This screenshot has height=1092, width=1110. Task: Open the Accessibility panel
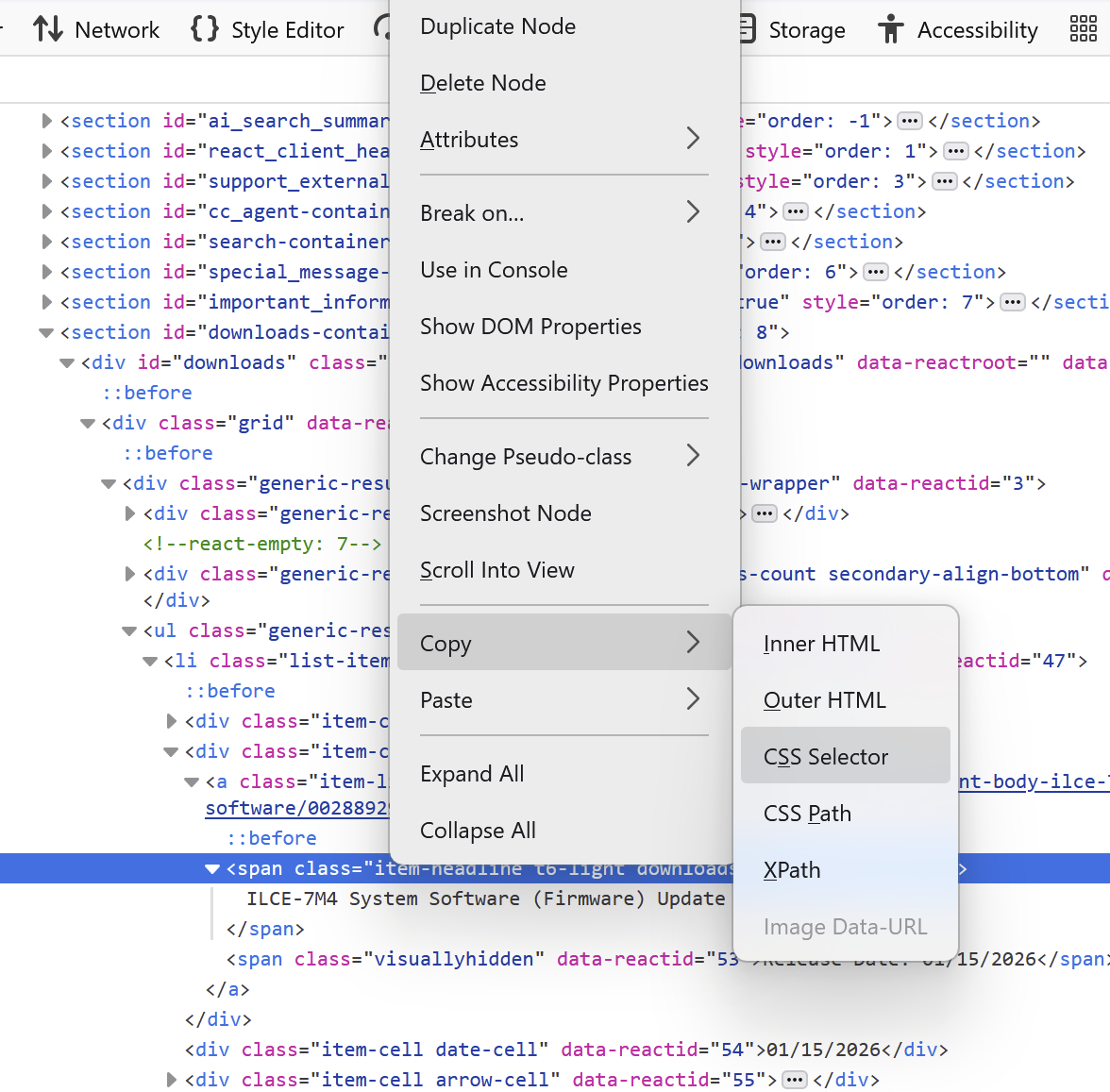click(958, 30)
